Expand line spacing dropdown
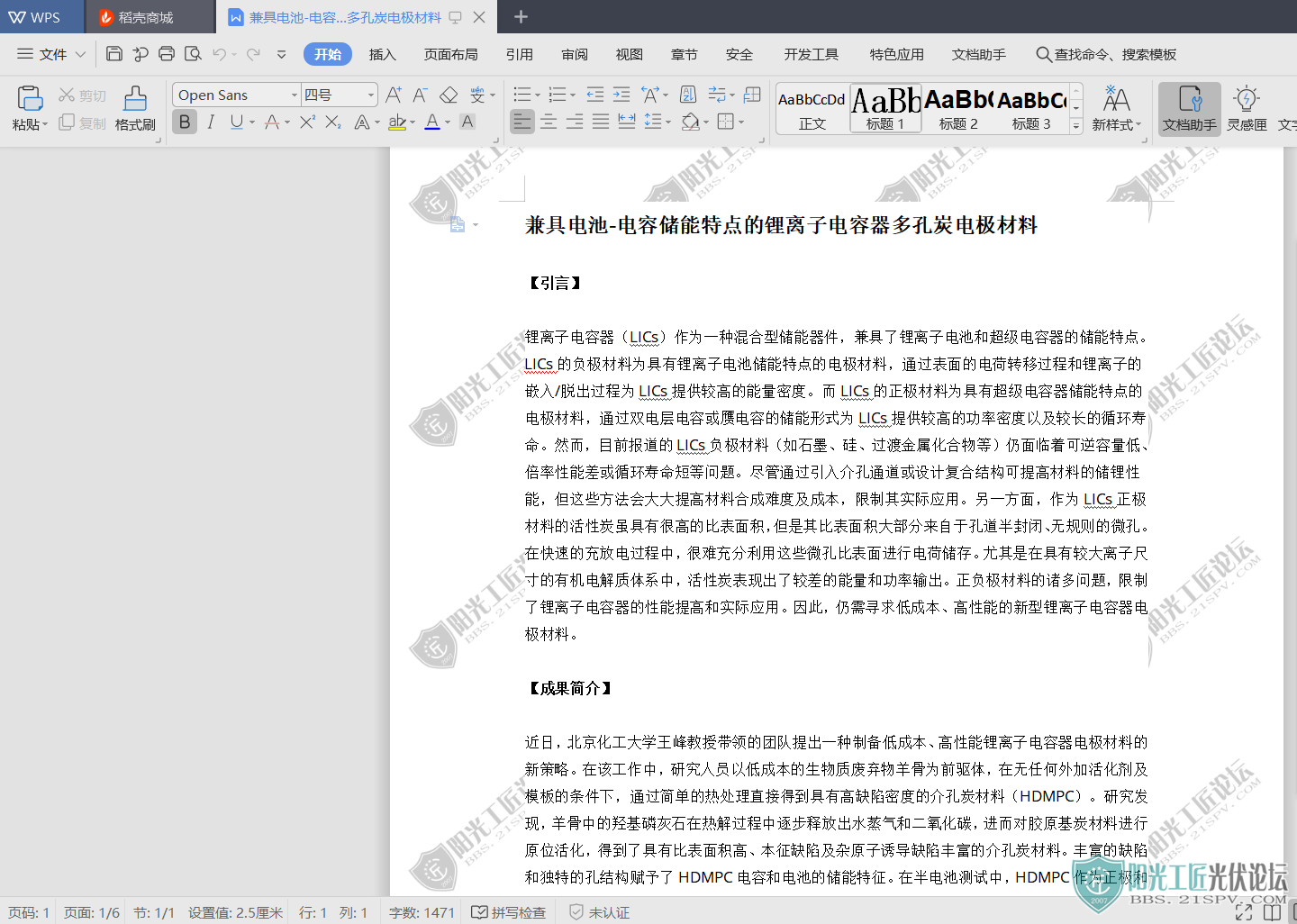Viewport: 1297px width, 924px height. tap(668, 122)
